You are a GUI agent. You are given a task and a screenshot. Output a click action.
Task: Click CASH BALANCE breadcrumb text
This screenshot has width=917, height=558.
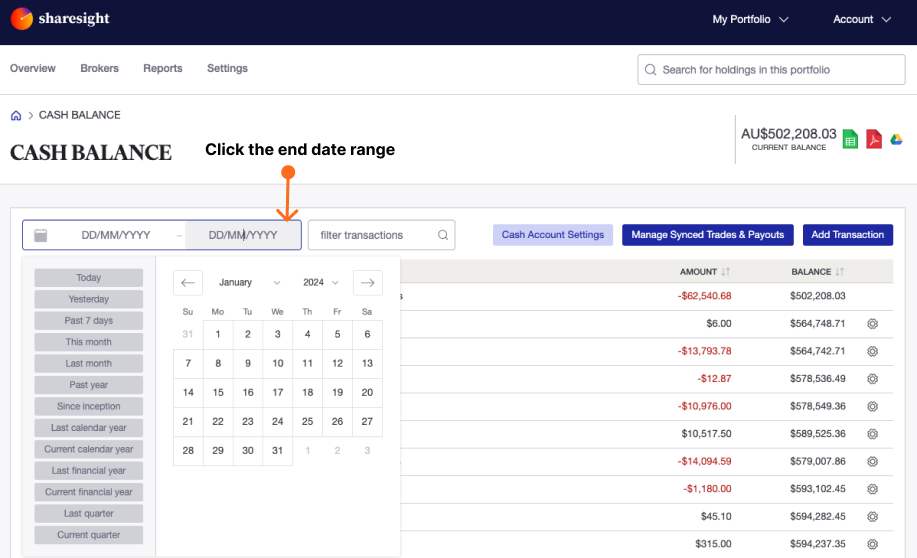pyautogui.click(x=80, y=115)
